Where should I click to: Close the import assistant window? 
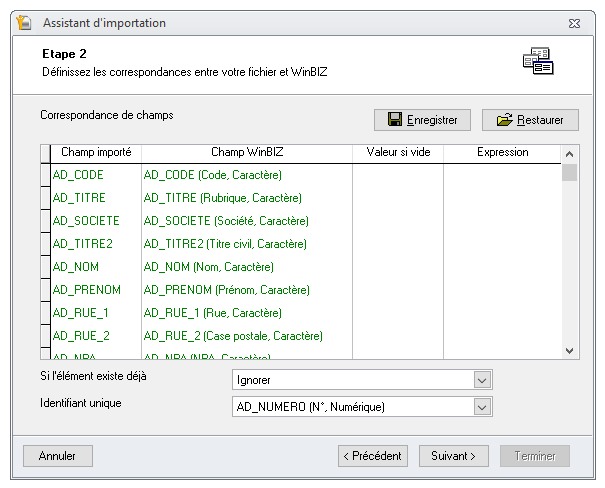[573, 23]
